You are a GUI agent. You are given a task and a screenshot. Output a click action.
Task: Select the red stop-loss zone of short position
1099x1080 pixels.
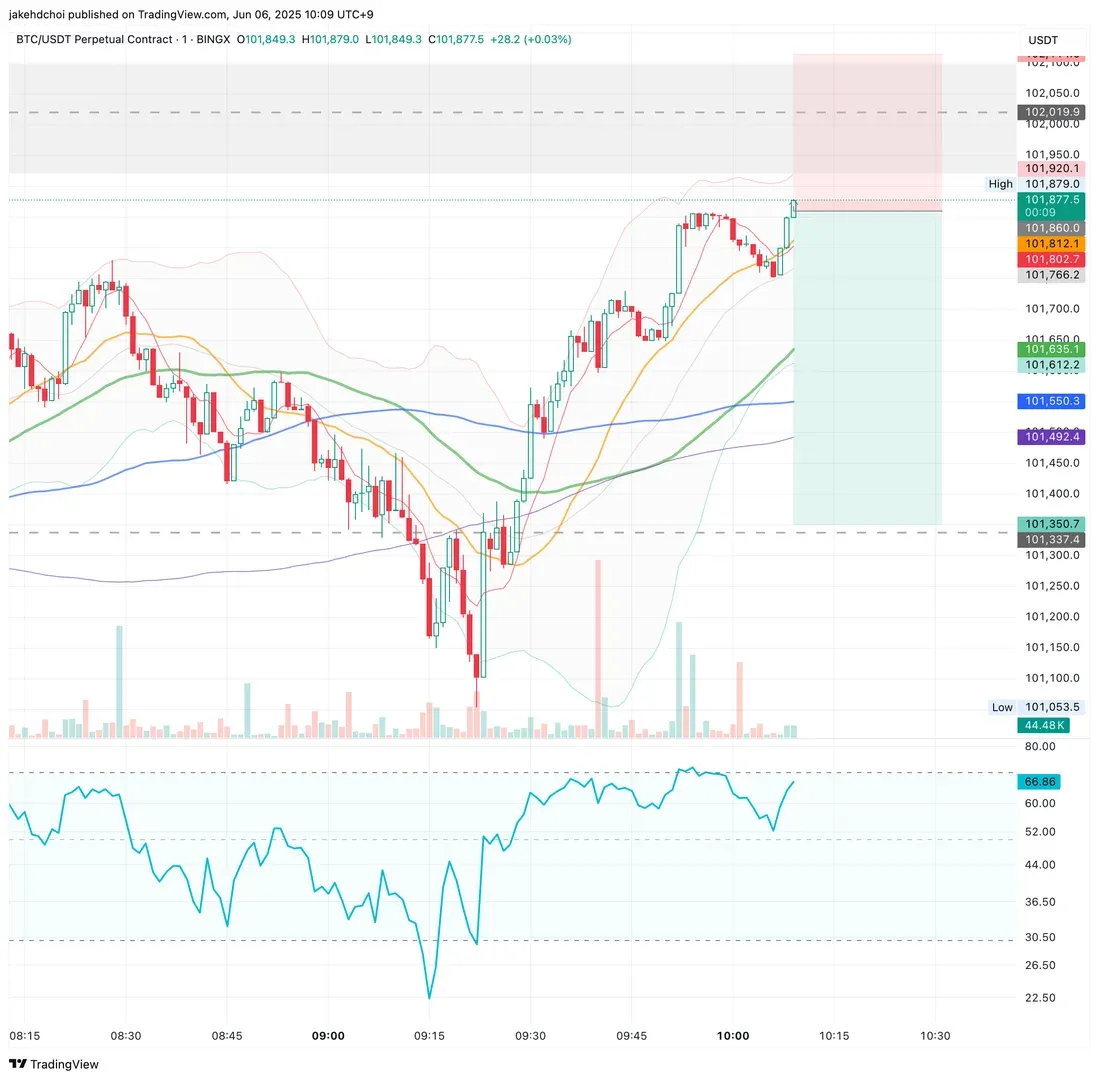868,132
